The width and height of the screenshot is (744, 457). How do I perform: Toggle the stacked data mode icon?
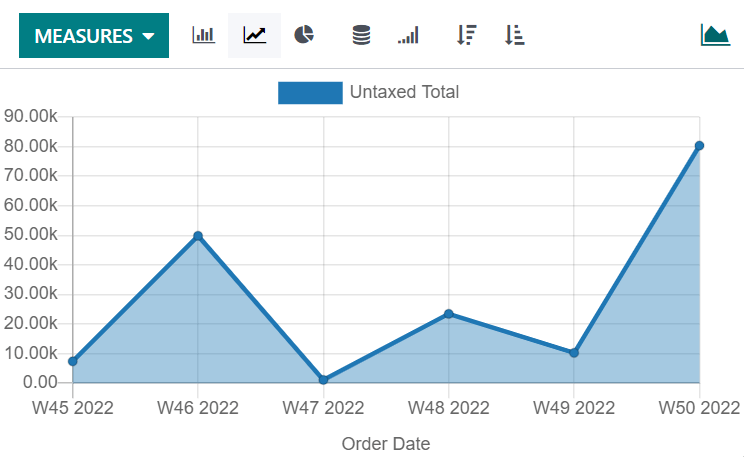point(361,36)
